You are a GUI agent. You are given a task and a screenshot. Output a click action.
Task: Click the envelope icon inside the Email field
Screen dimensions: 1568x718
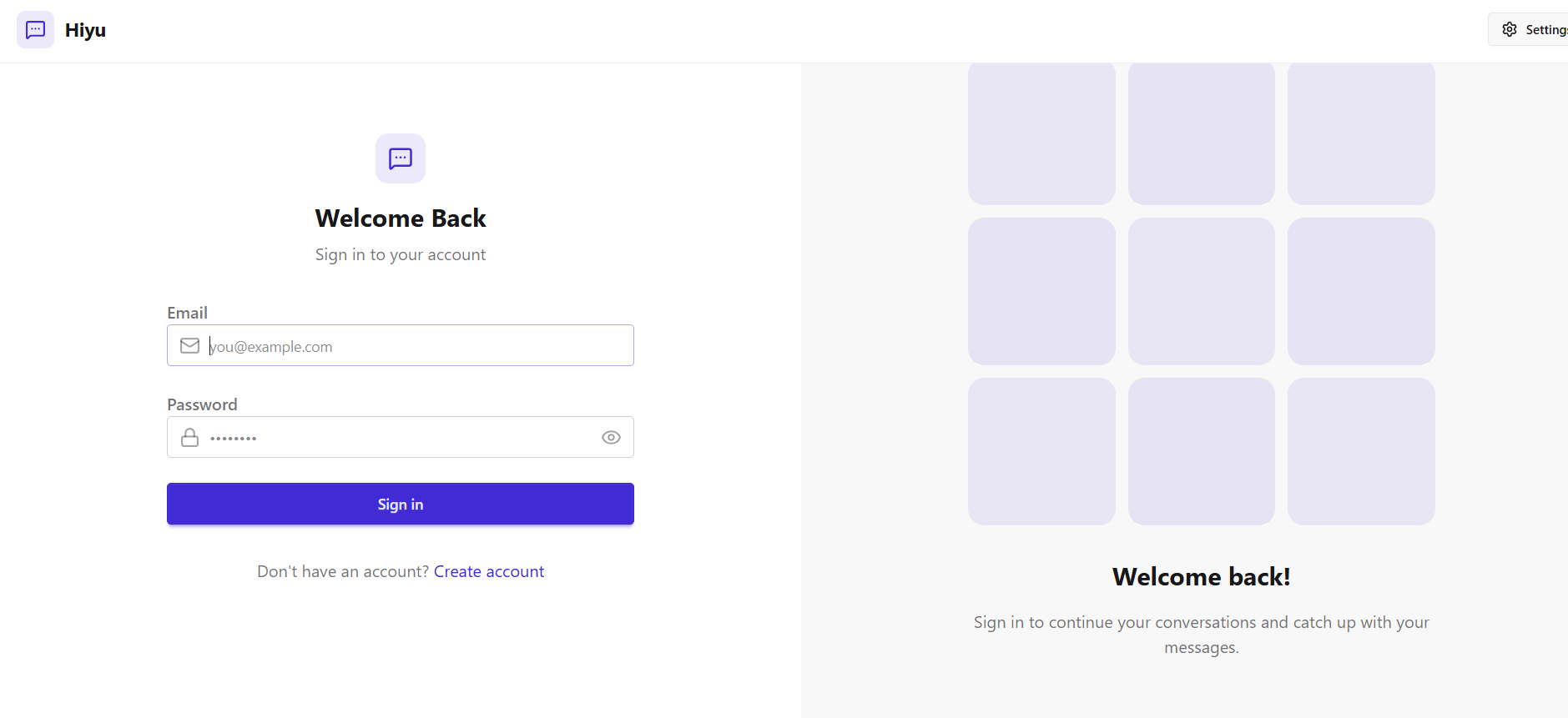pyautogui.click(x=189, y=345)
